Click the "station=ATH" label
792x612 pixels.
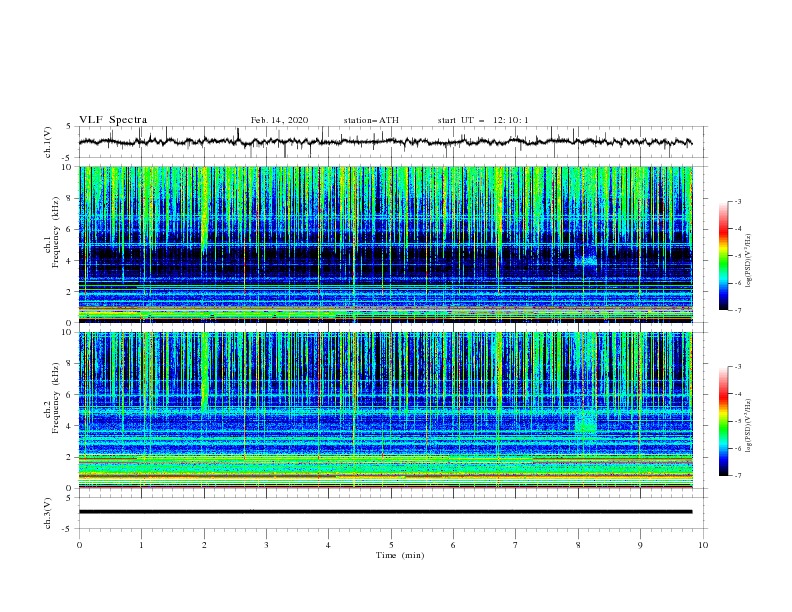tap(371, 120)
